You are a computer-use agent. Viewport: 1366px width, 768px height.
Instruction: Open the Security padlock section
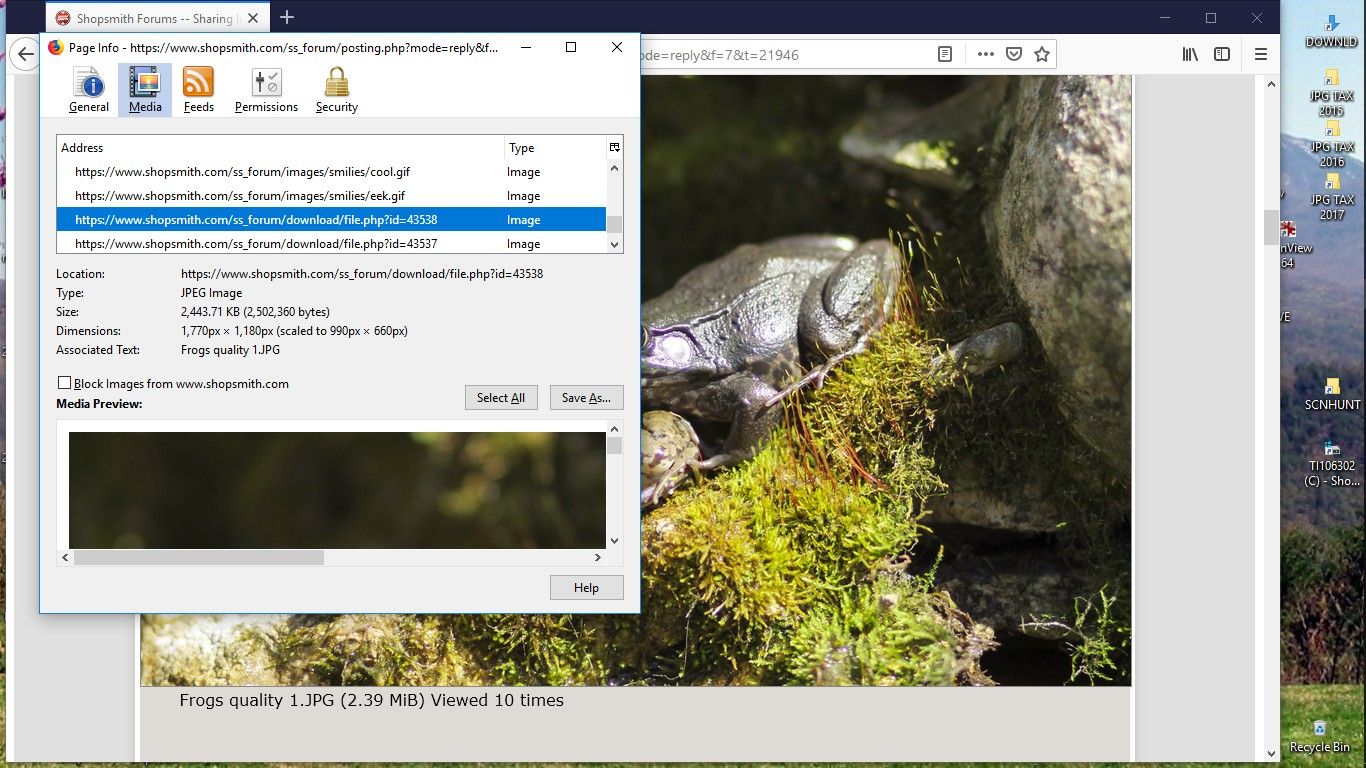[x=337, y=90]
